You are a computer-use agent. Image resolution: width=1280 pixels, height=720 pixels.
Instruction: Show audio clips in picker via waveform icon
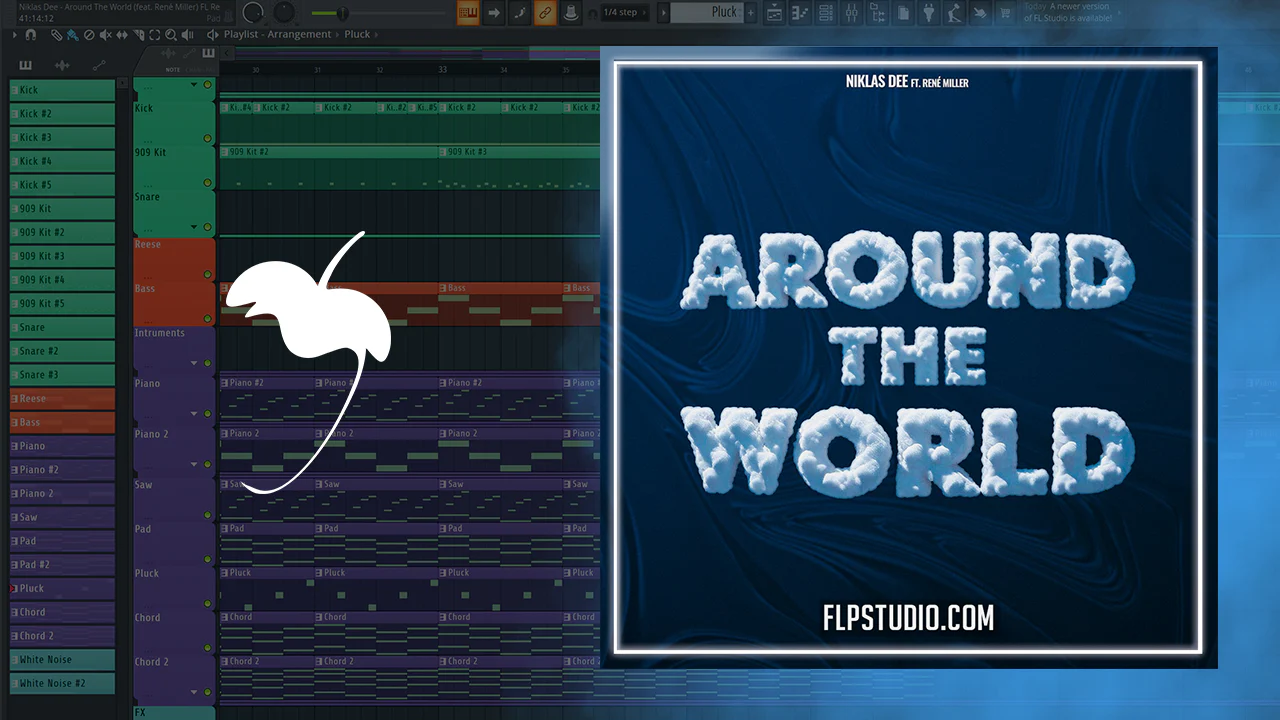(61, 65)
